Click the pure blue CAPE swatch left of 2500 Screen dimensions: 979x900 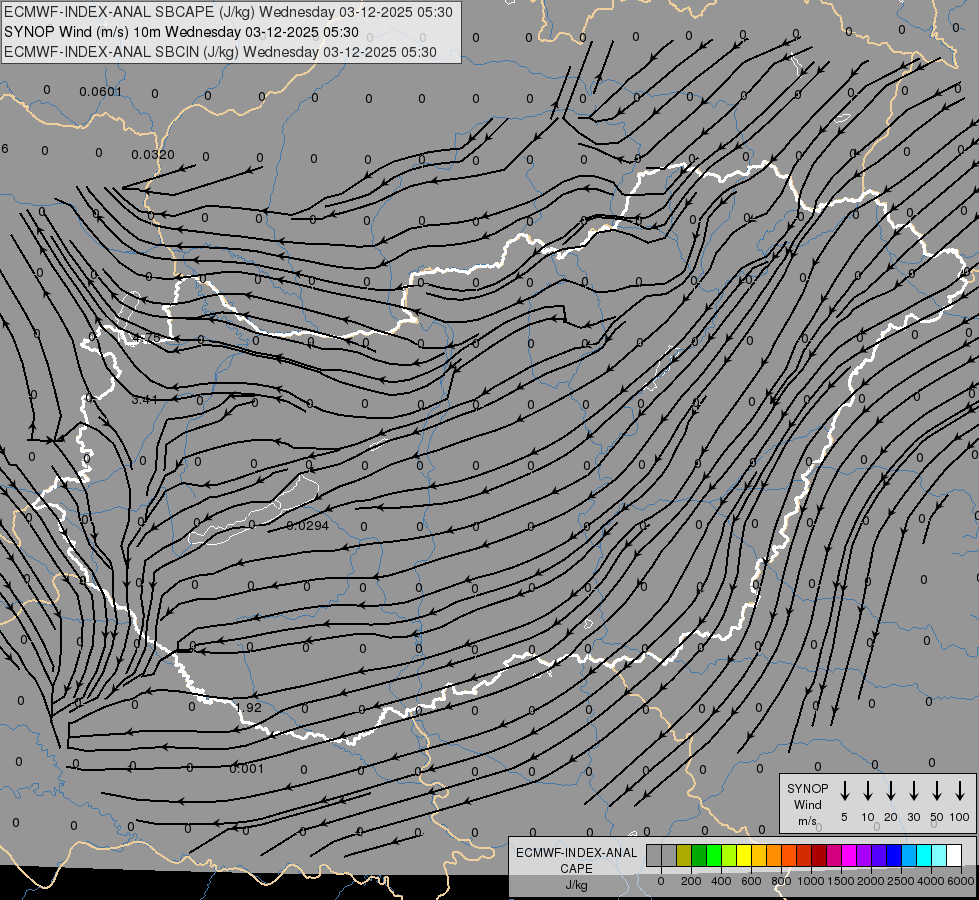(894, 855)
